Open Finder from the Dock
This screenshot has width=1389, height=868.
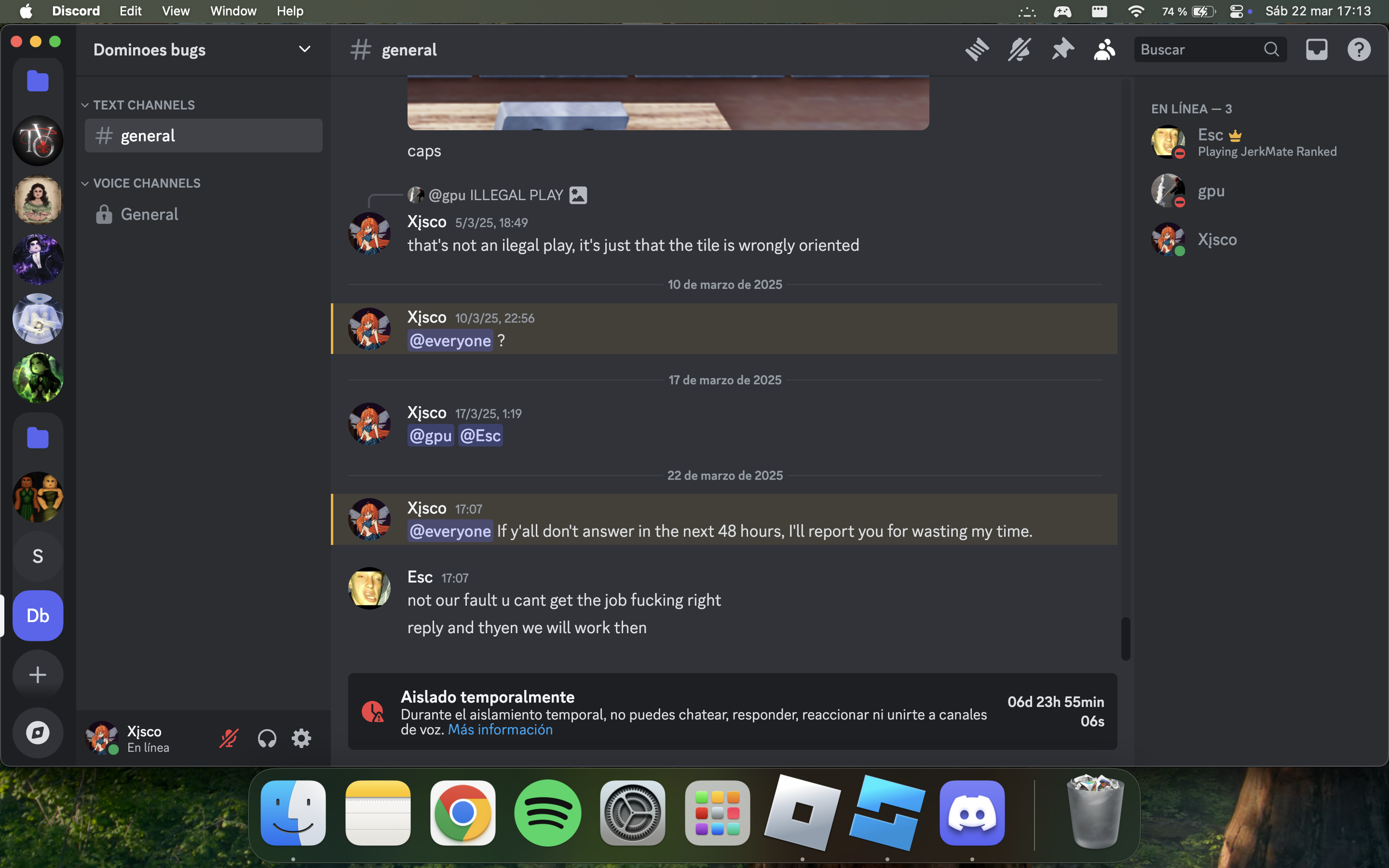[293, 813]
